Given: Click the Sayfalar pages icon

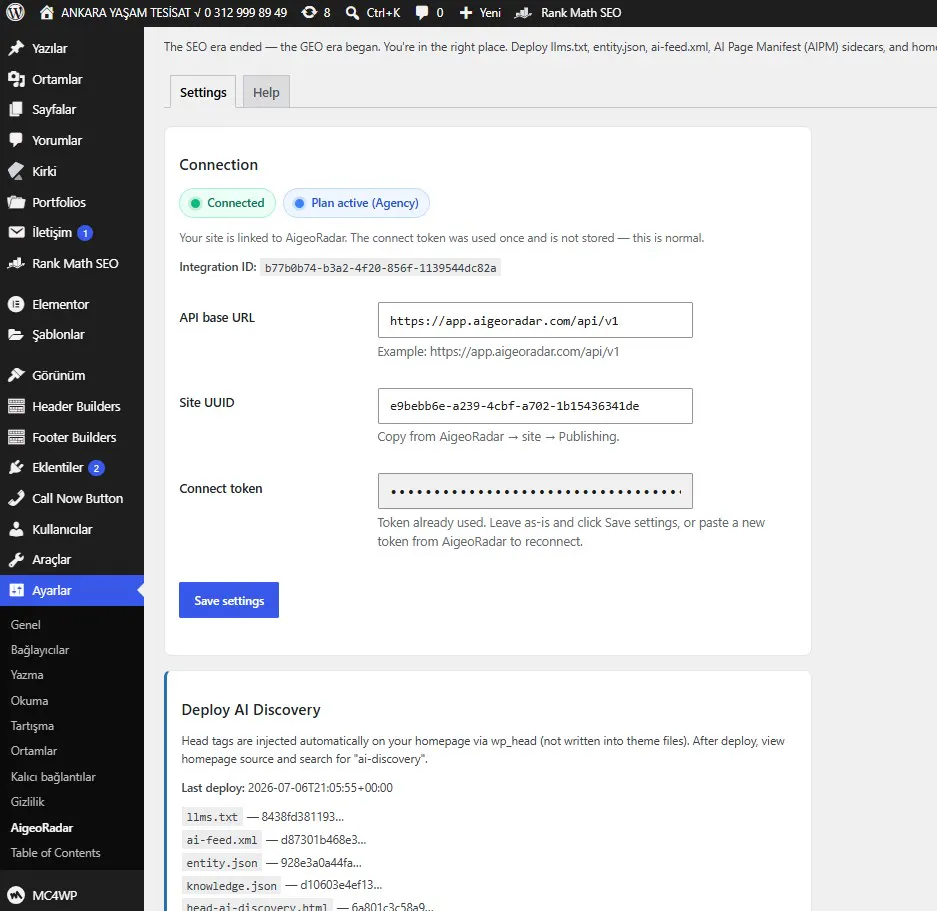Looking at the screenshot, I should tap(16, 109).
